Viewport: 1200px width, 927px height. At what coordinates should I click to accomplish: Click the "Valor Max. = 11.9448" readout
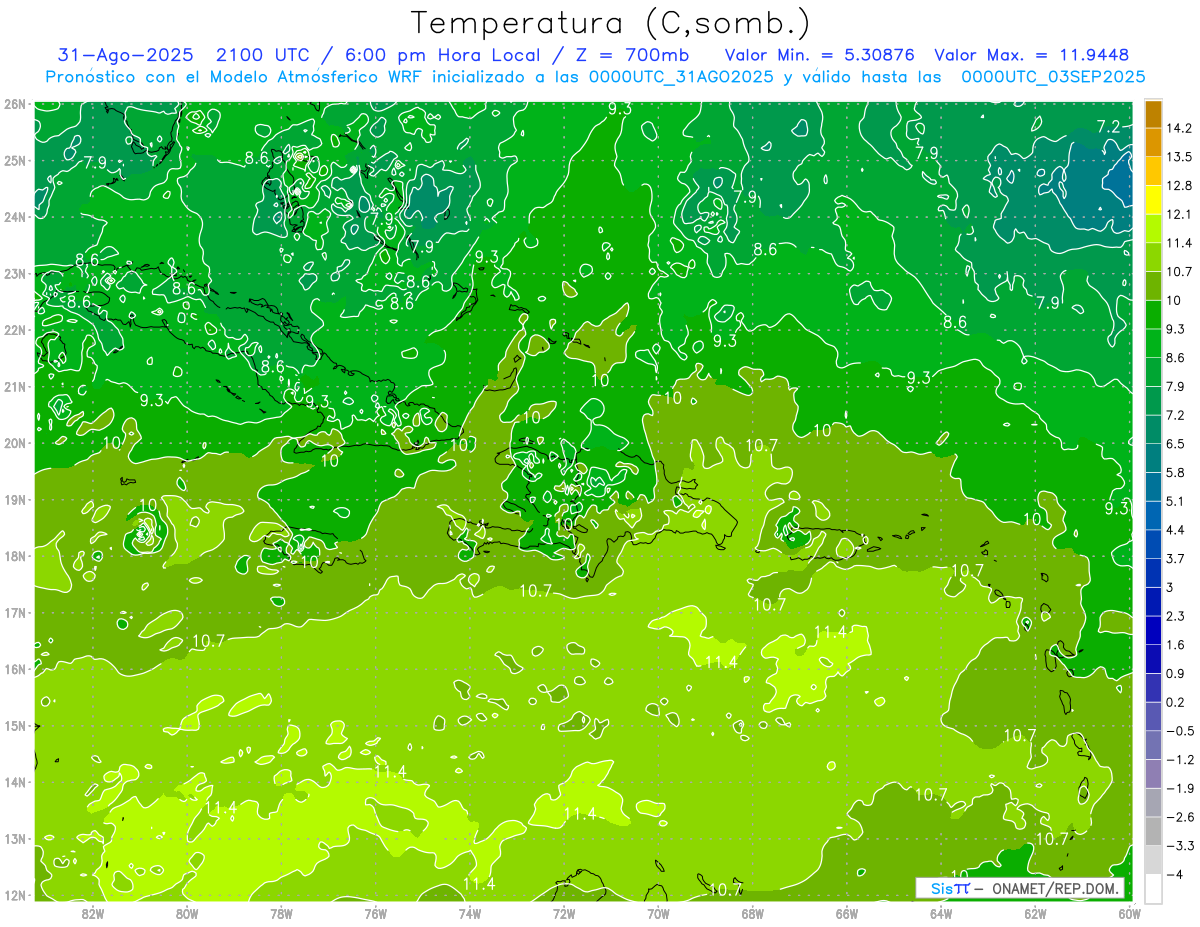(1032, 55)
